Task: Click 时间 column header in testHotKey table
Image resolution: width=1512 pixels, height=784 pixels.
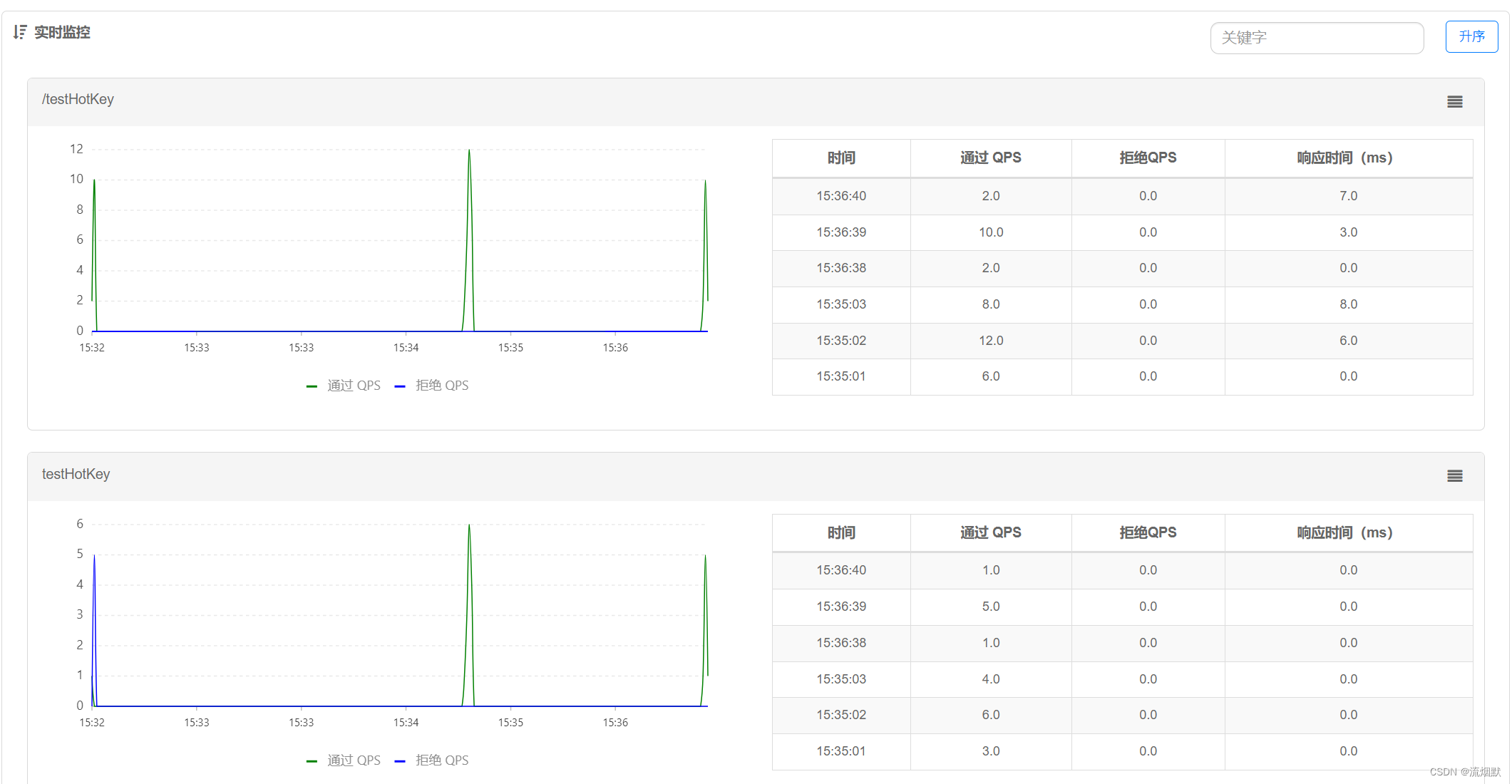Action: coord(841,533)
